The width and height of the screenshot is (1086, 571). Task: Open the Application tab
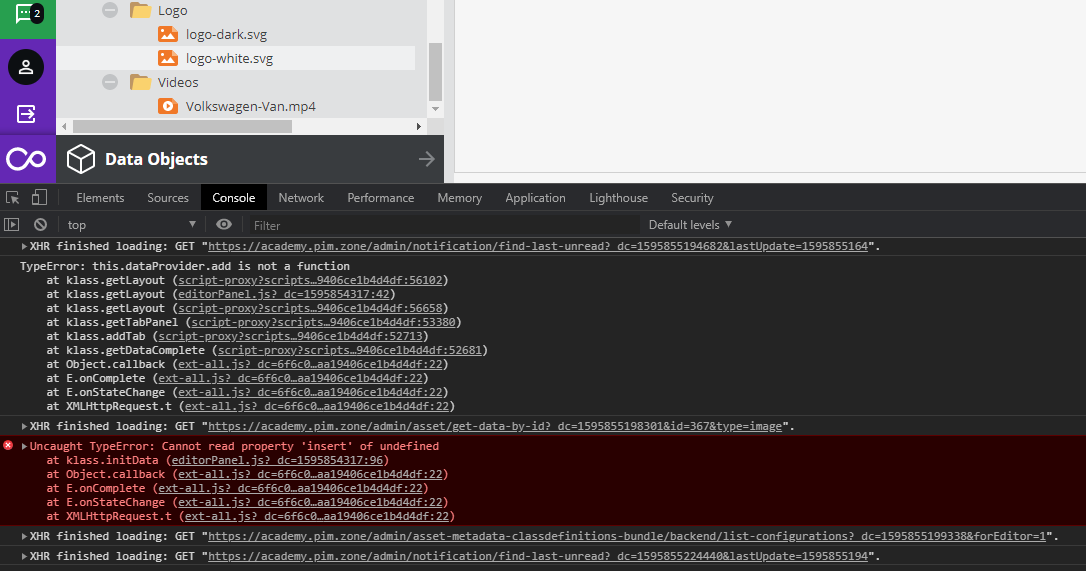pyautogui.click(x=535, y=197)
